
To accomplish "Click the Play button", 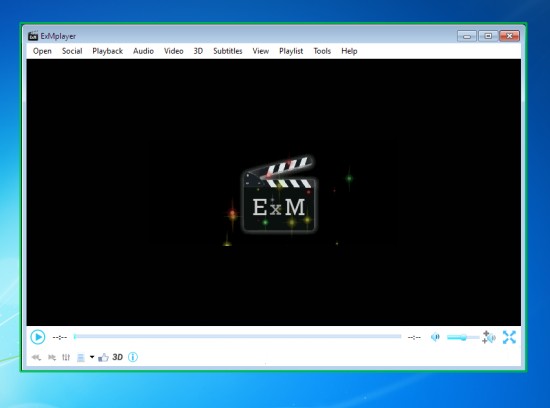I will point(38,337).
